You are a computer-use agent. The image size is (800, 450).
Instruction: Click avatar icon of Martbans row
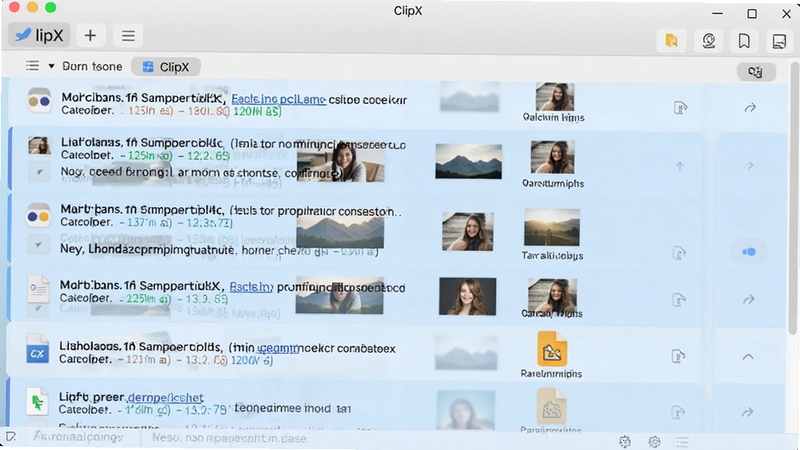tap(38, 216)
